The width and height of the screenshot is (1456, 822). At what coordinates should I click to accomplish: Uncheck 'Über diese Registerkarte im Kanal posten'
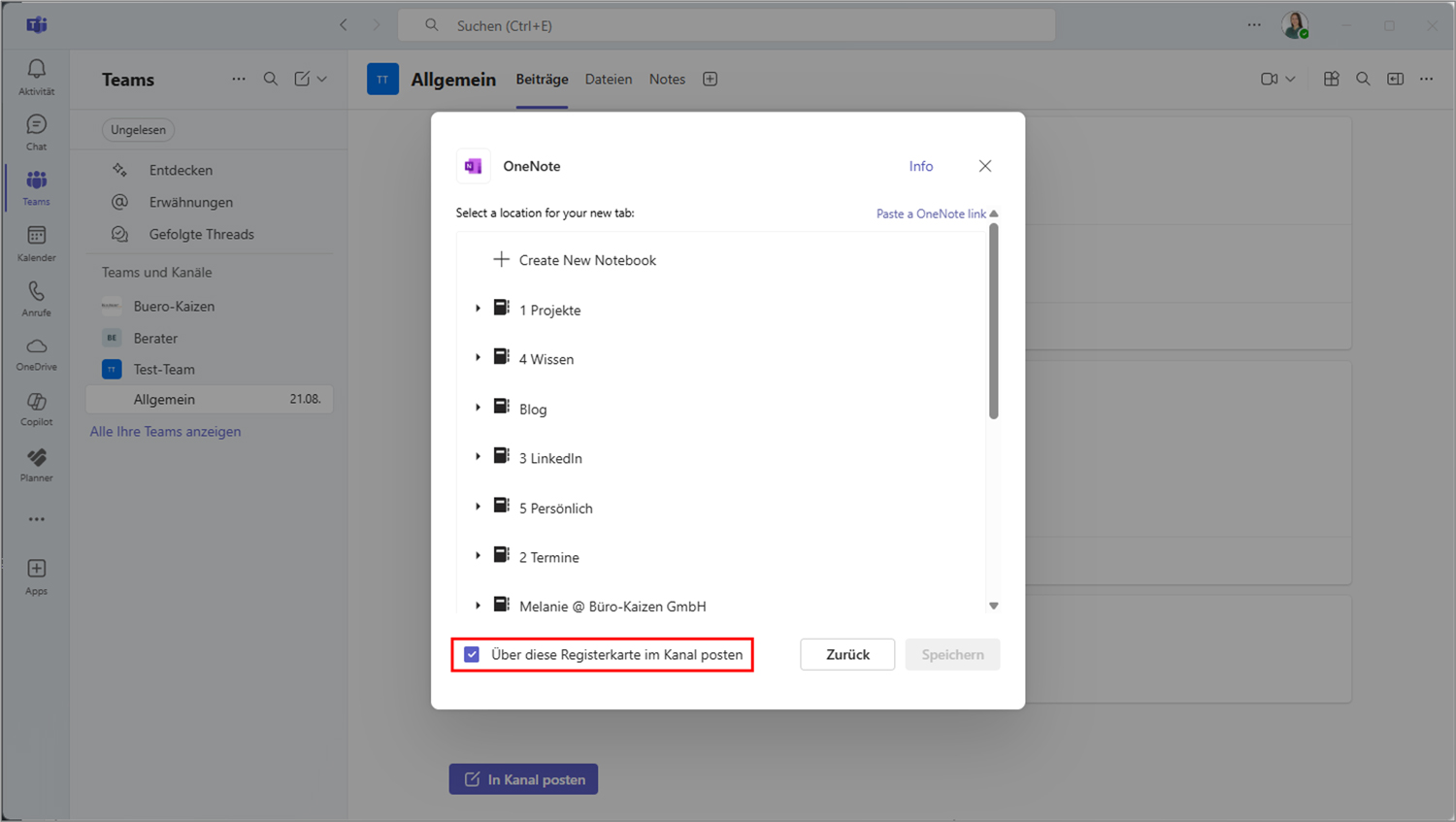[x=472, y=655]
